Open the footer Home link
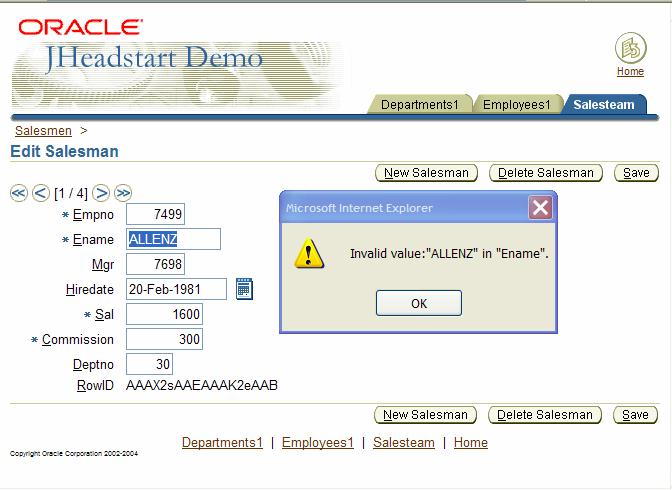 [470, 443]
